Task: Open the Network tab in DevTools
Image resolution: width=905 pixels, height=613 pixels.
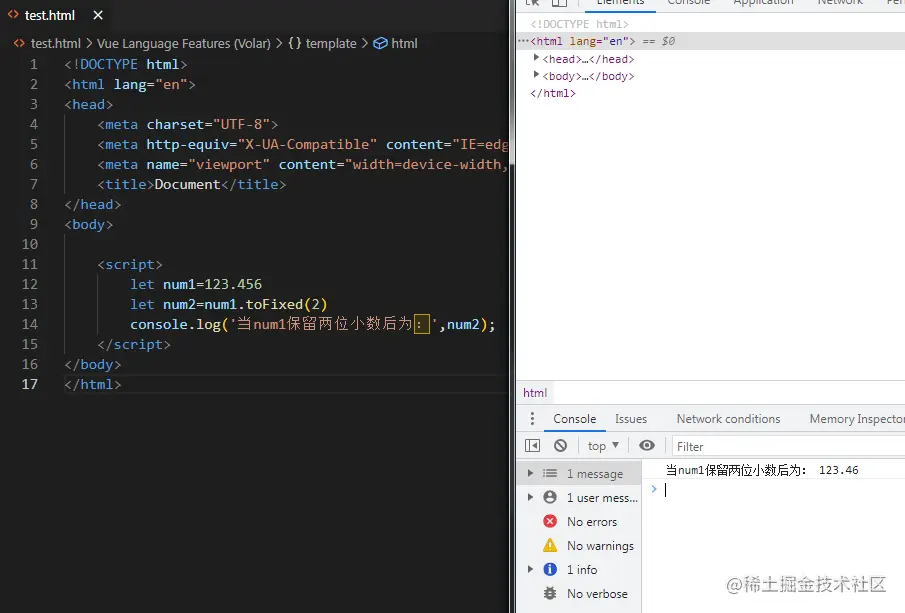Action: click(840, 3)
